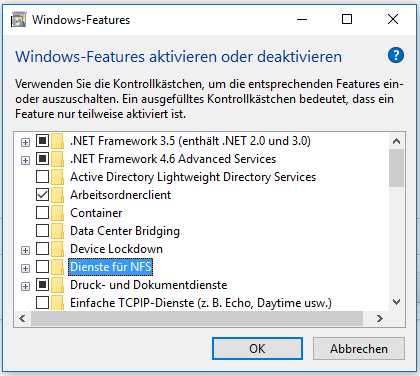
Task: Click folder icon of Active Directory Lightweight Services
Action: coord(57,177)
